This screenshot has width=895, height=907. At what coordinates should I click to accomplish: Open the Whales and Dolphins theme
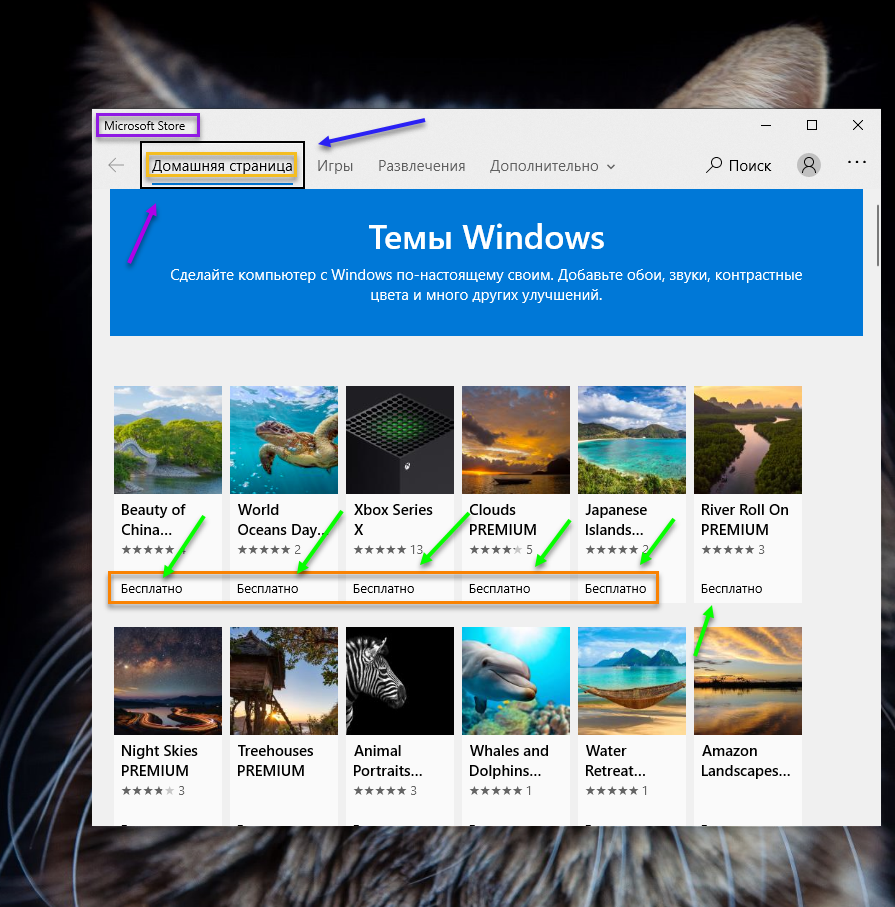tap(515, 680)
